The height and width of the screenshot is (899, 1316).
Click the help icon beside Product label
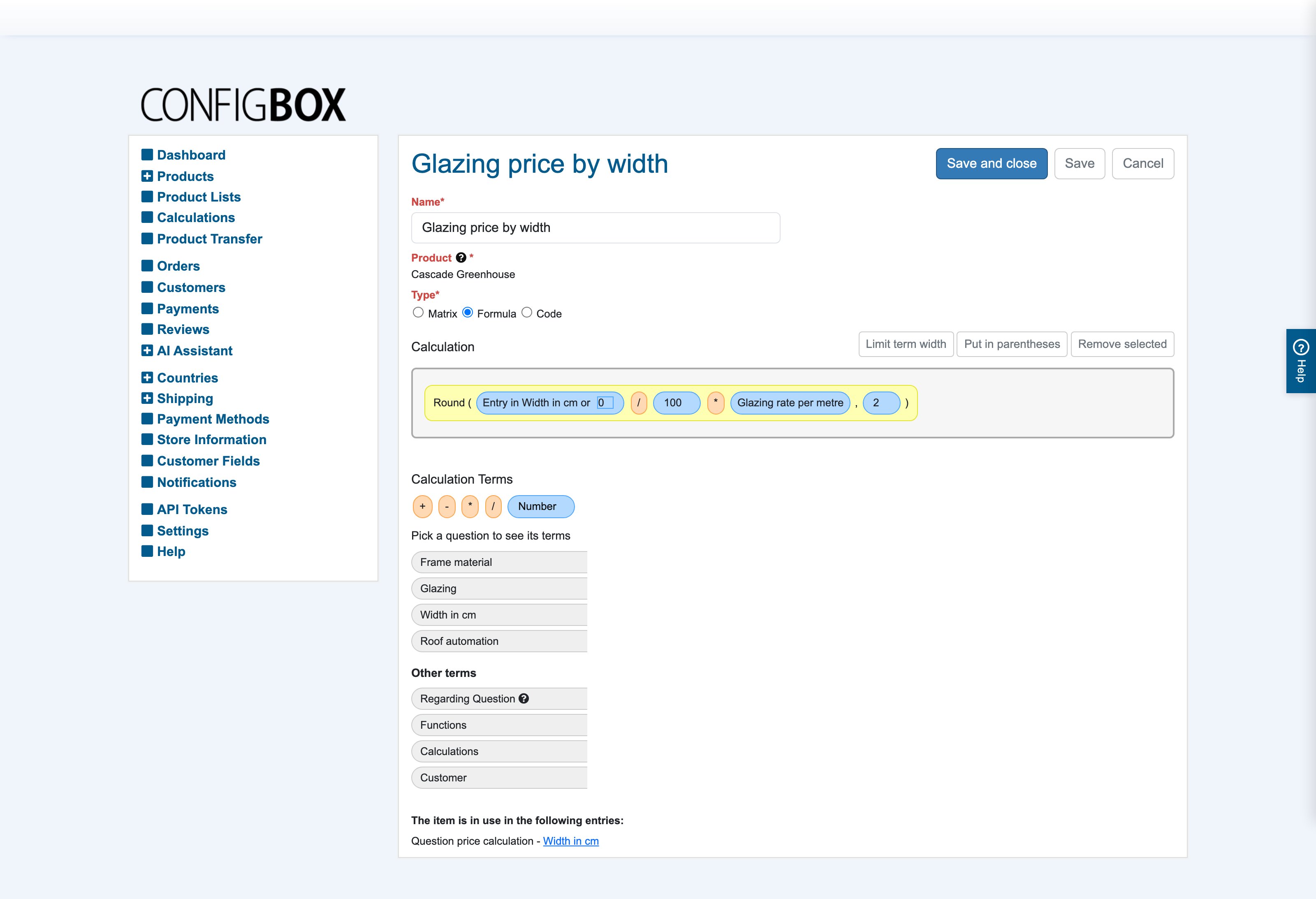click(x=461, y=257)
